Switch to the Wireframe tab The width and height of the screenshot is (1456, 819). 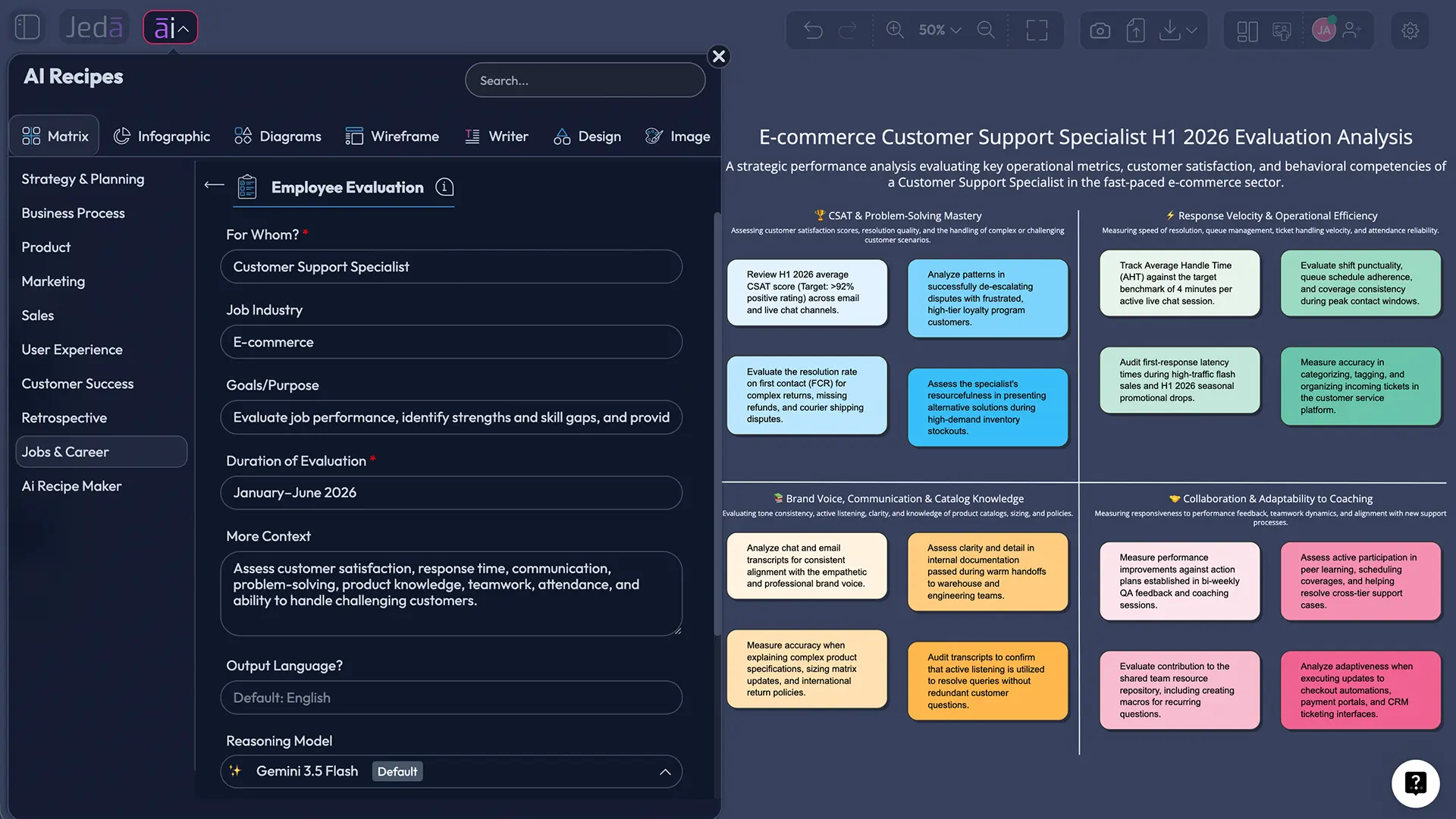392,136
